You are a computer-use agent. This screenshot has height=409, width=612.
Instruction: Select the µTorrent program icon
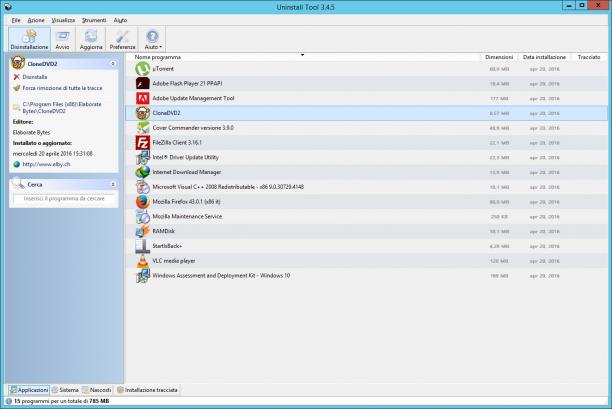[142, 69]
